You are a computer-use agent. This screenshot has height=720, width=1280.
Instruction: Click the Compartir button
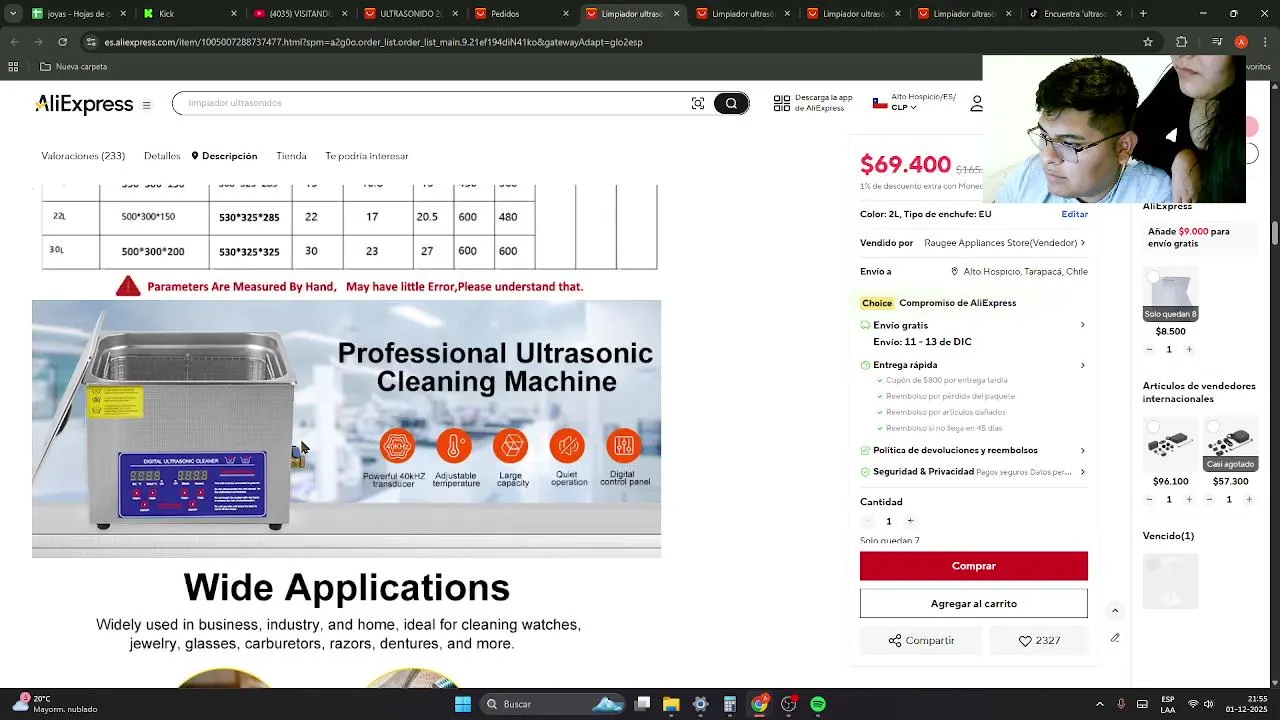pos(921,641)
